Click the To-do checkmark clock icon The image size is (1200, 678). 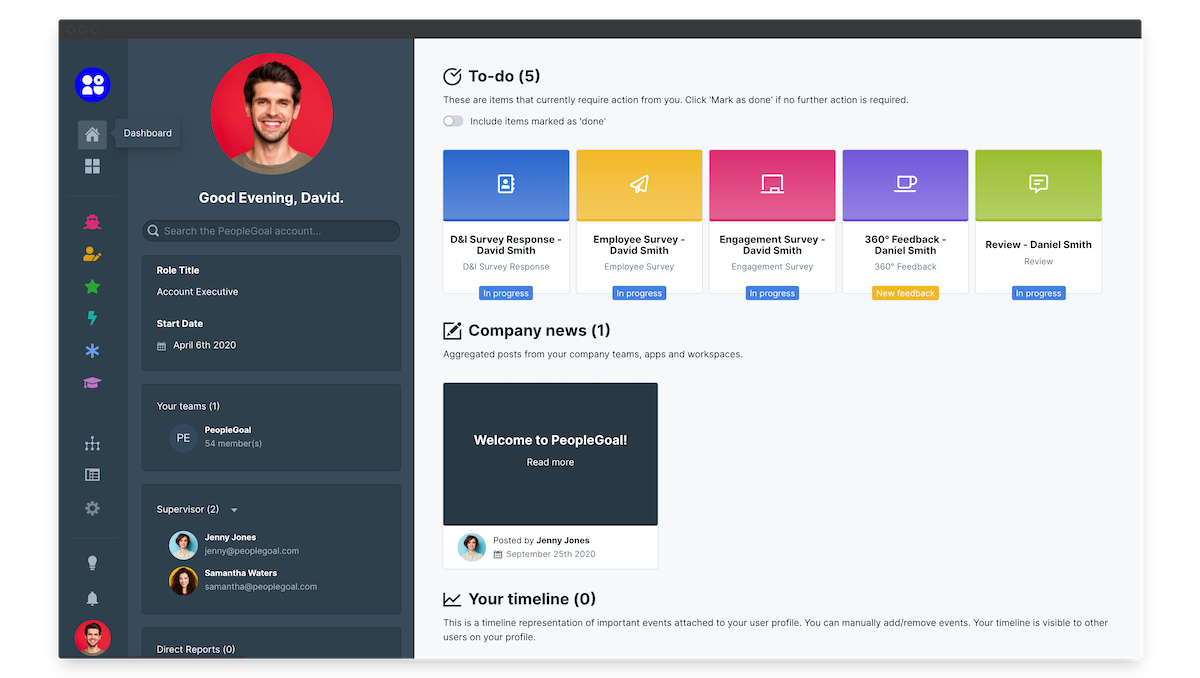coord(452,77)
